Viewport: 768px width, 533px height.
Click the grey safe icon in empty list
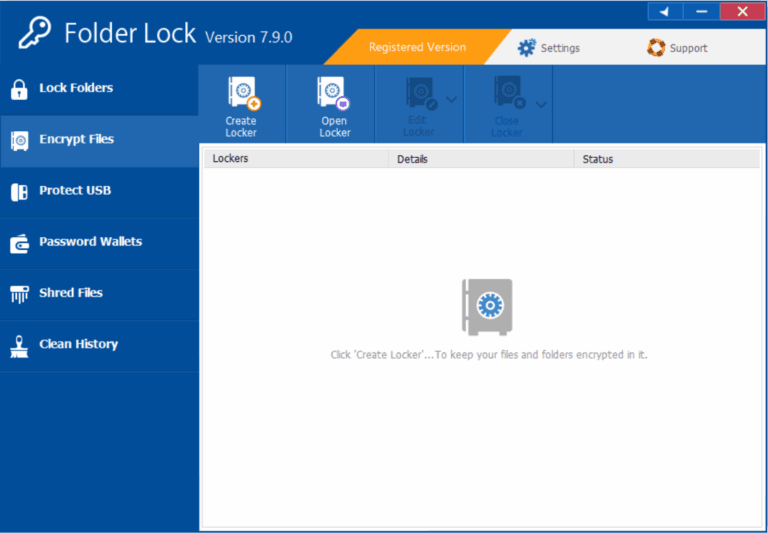[x=487, y=307]
